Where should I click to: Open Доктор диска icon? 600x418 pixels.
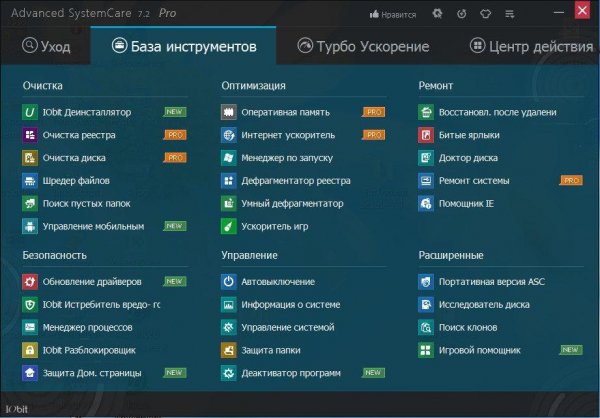[426, 158]
